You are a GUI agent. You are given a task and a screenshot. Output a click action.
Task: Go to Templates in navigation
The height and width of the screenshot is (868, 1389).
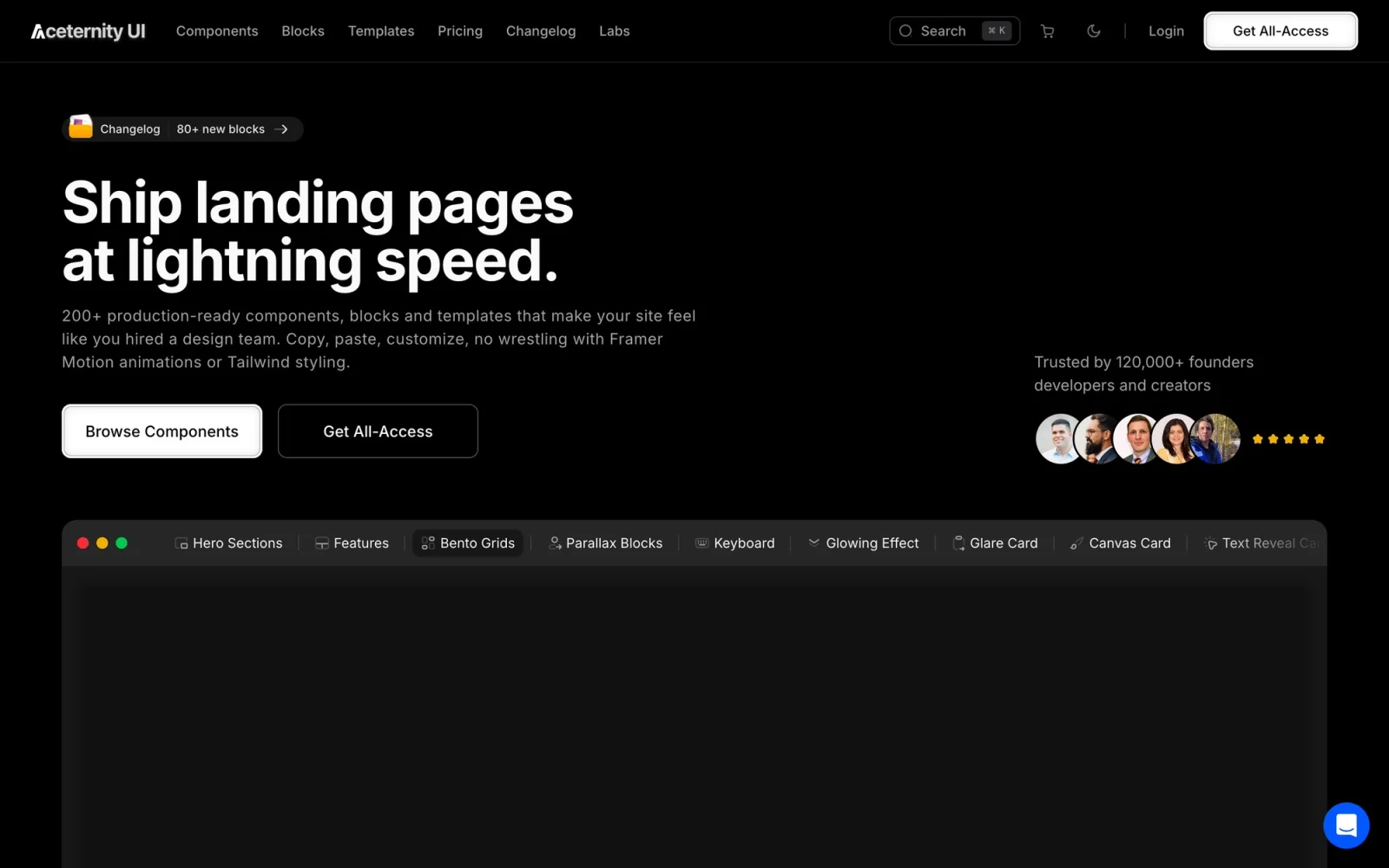point(381,31)
